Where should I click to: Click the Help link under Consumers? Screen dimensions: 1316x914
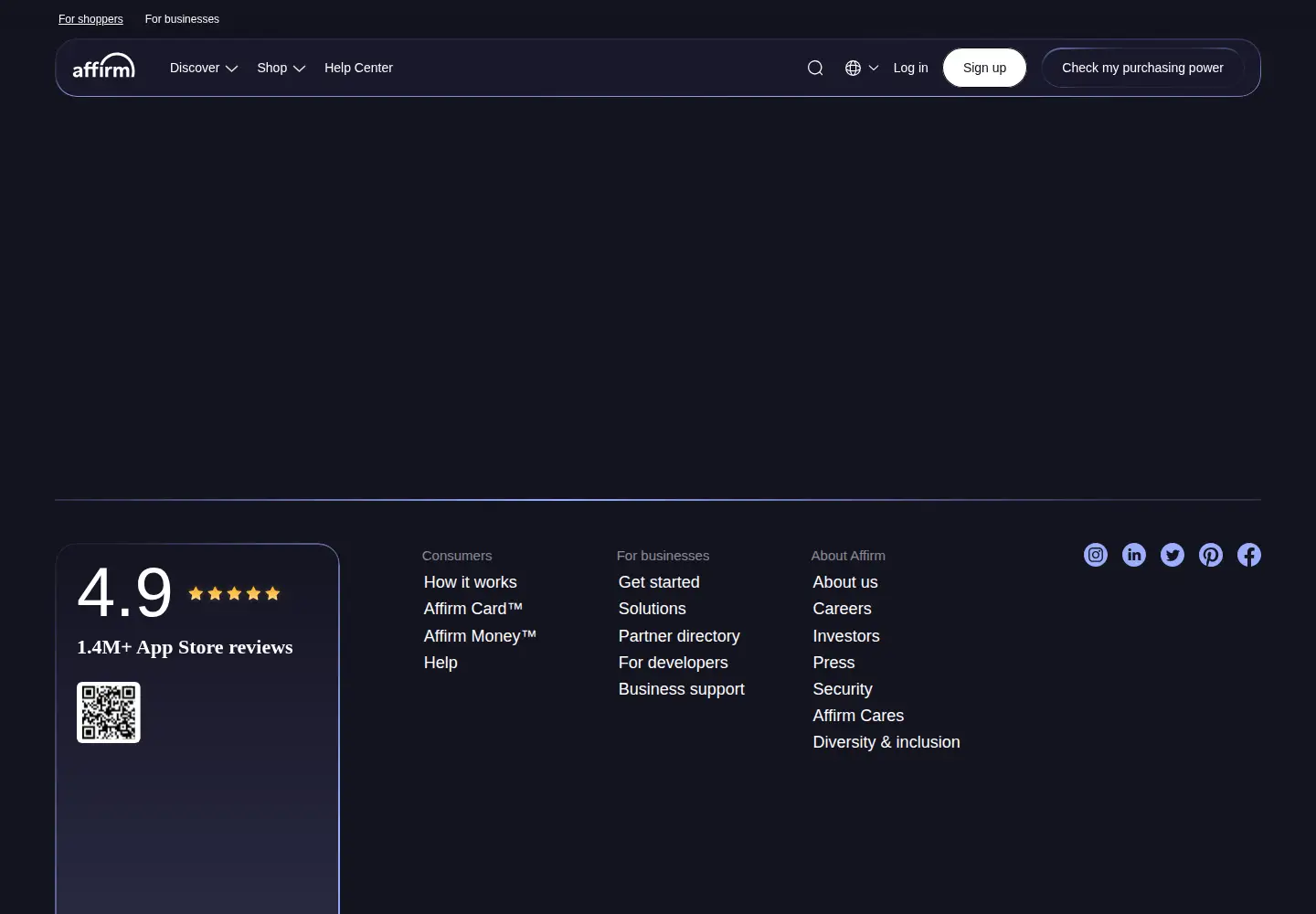tap(440, 663)
